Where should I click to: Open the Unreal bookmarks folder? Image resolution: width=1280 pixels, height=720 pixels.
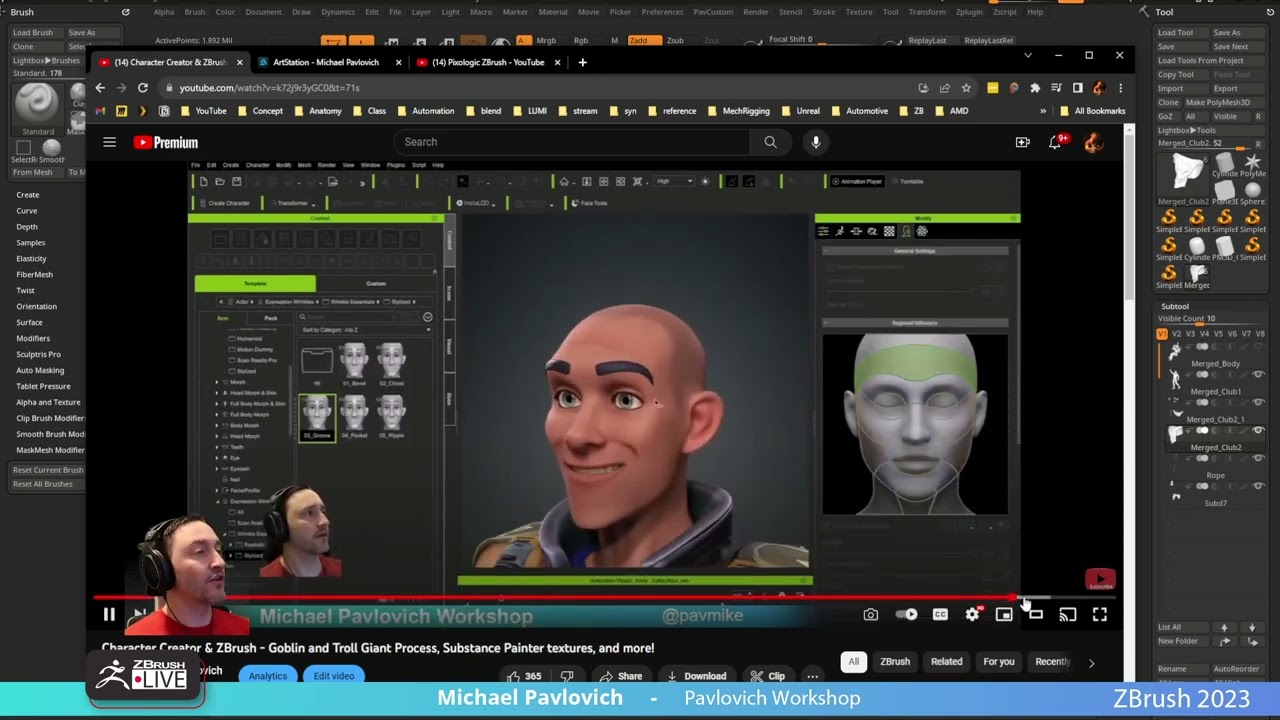pos(800,111)
